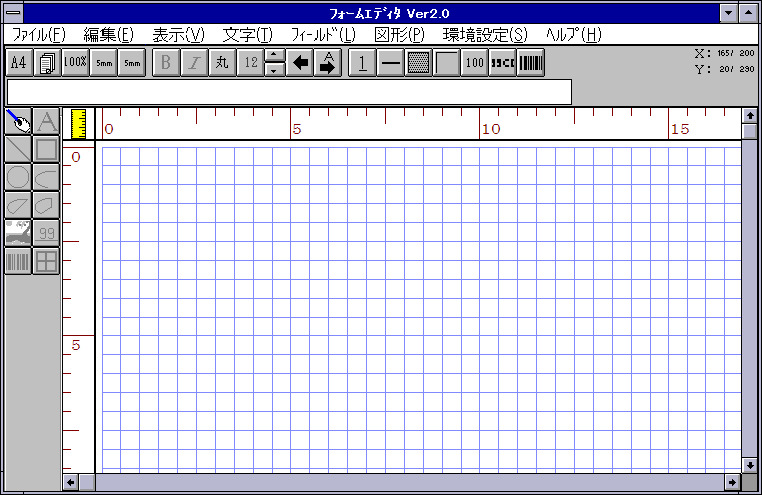Click the horizontal scrollbar right arrow
Image resolution: width=762 pixels, height=495 pixels.
click(x=732, y=482)
